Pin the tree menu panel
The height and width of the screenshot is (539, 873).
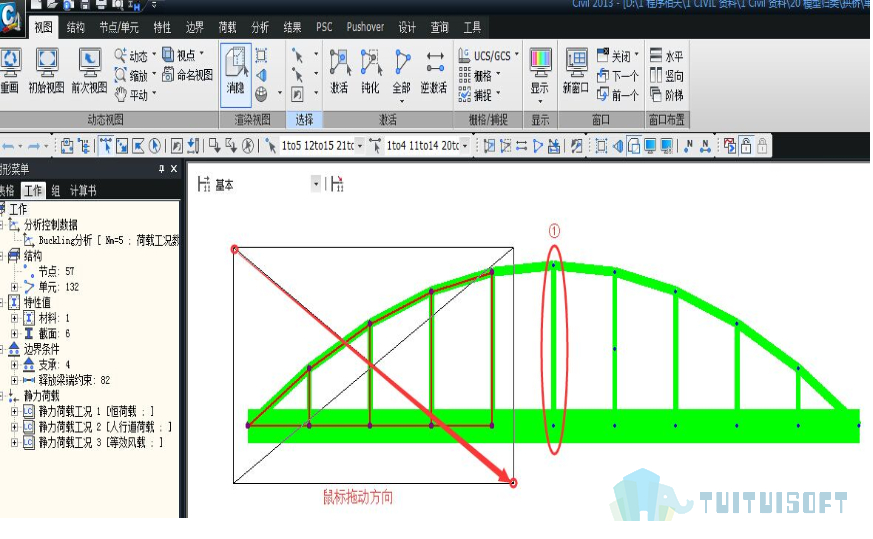(161, 169)
